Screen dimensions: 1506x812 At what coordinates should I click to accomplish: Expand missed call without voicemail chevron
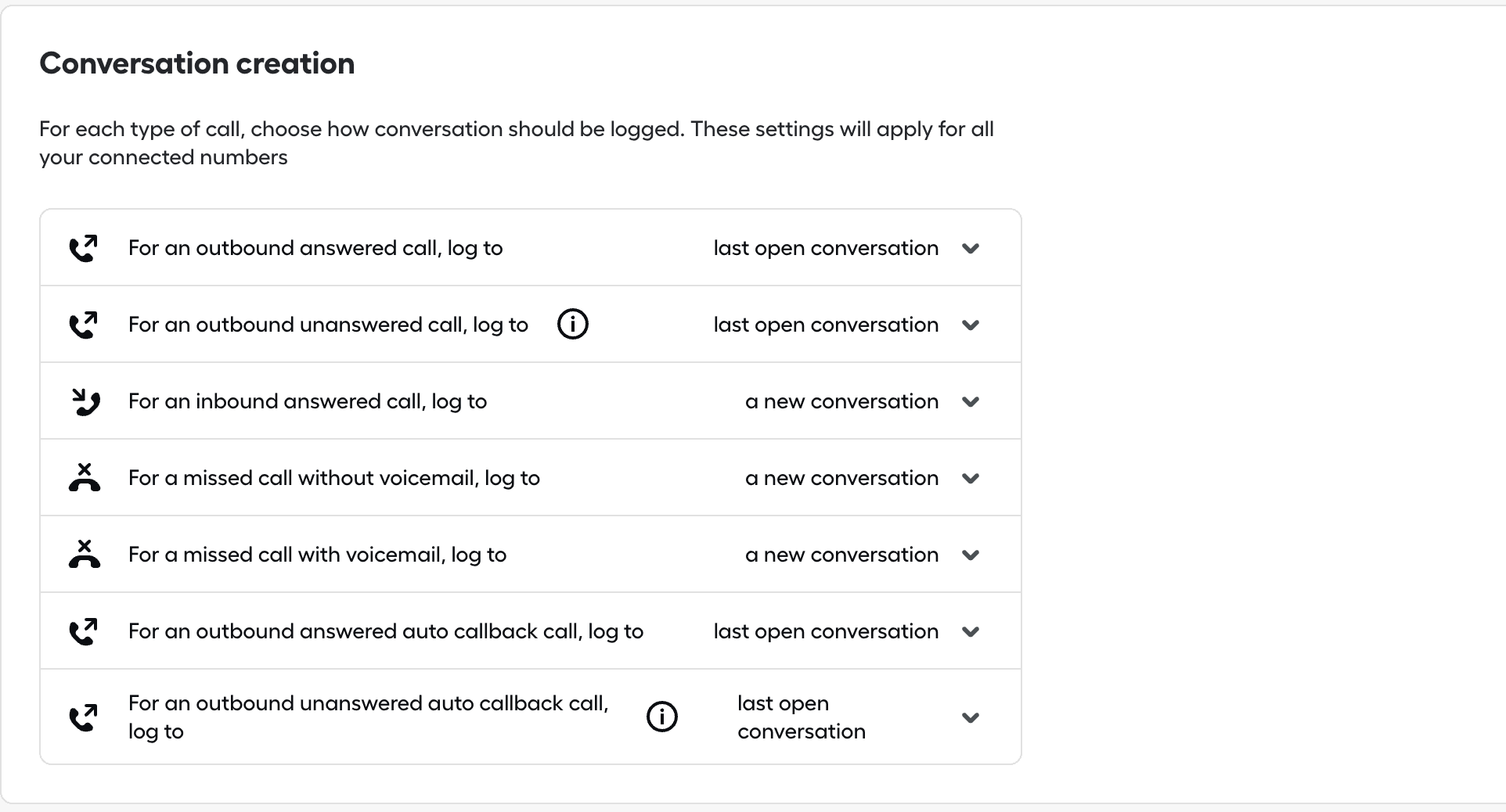point(971,479)
